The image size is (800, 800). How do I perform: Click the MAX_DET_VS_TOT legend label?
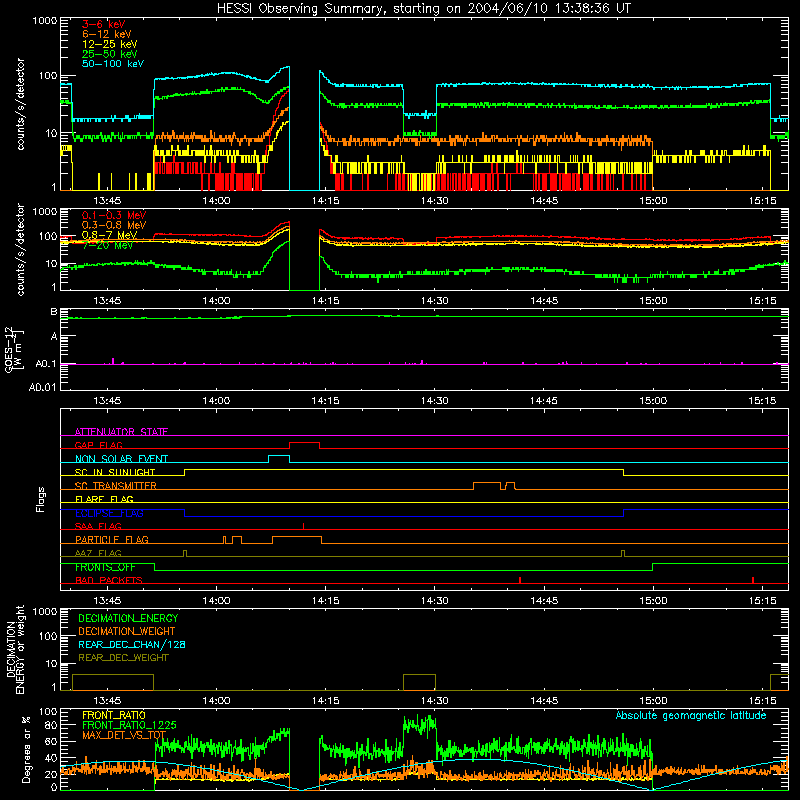tap(124, 735)
